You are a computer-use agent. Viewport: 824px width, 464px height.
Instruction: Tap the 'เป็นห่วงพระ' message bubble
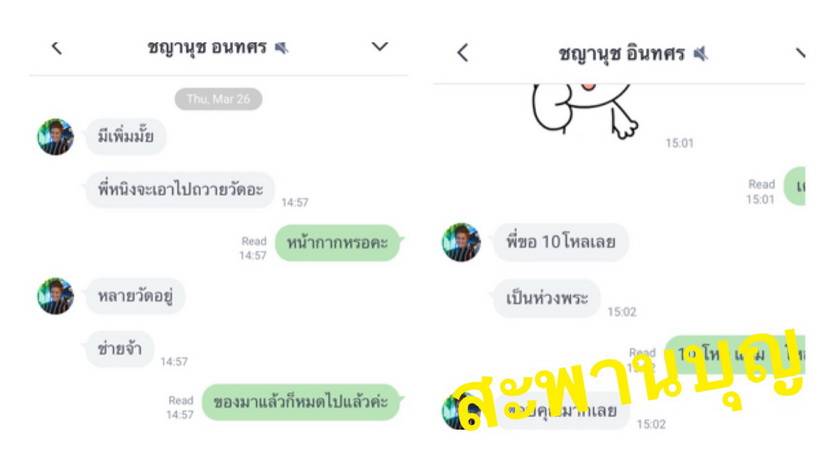coord(547,298)
